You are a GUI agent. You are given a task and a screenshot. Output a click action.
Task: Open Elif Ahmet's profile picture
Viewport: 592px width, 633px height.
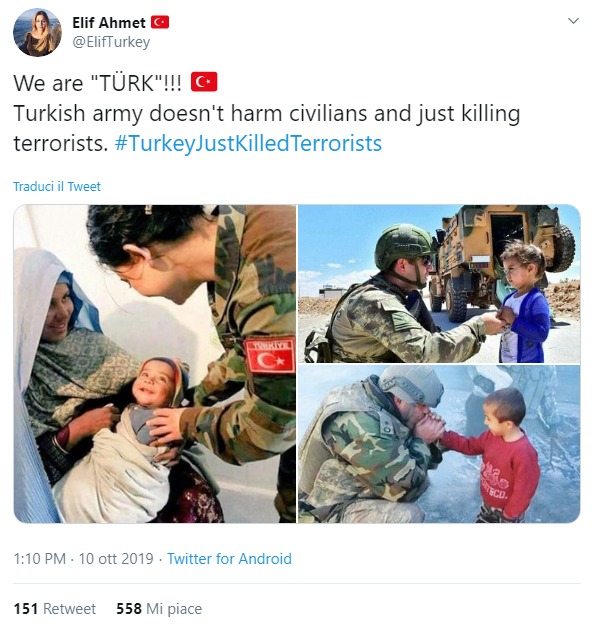click(x=37, y=32)
